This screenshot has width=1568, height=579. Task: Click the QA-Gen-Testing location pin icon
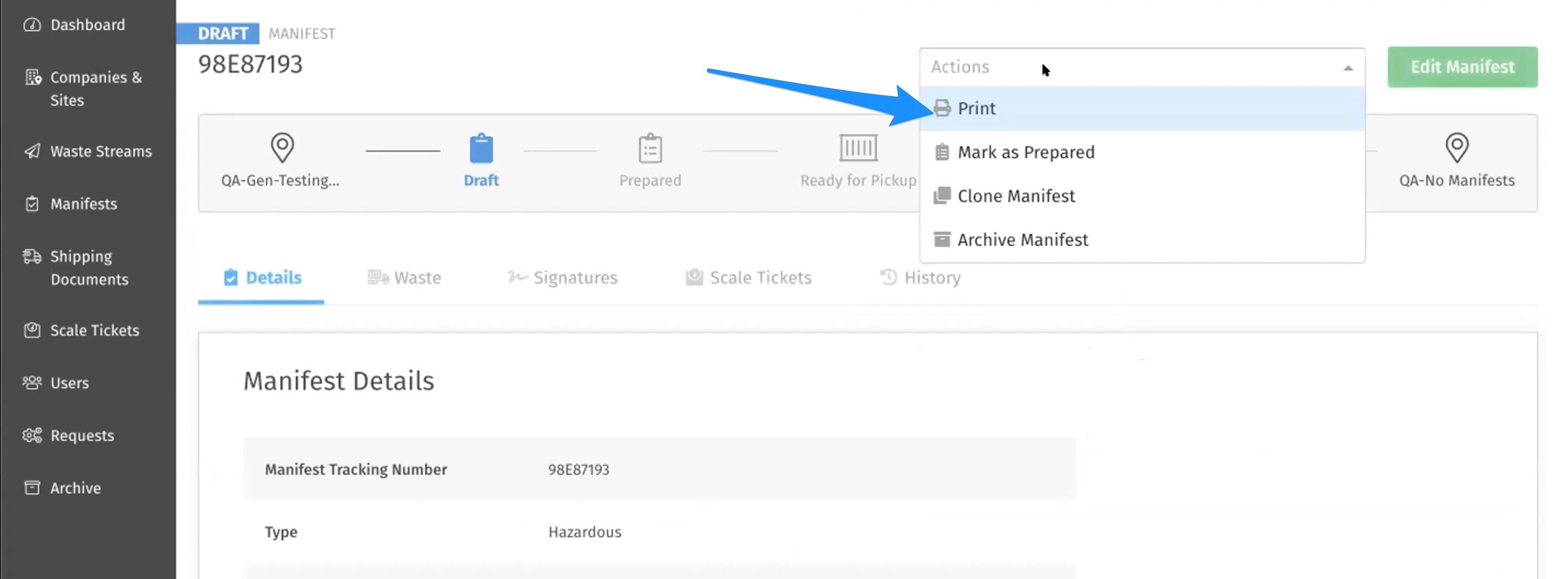[282, 148]
